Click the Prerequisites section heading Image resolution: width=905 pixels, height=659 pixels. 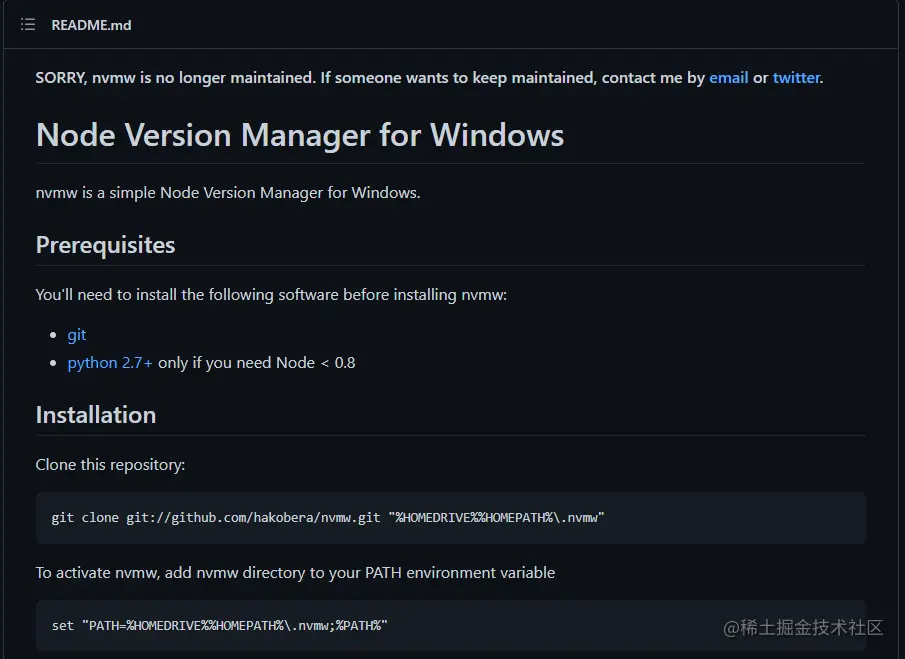click(x=105, y=245)
